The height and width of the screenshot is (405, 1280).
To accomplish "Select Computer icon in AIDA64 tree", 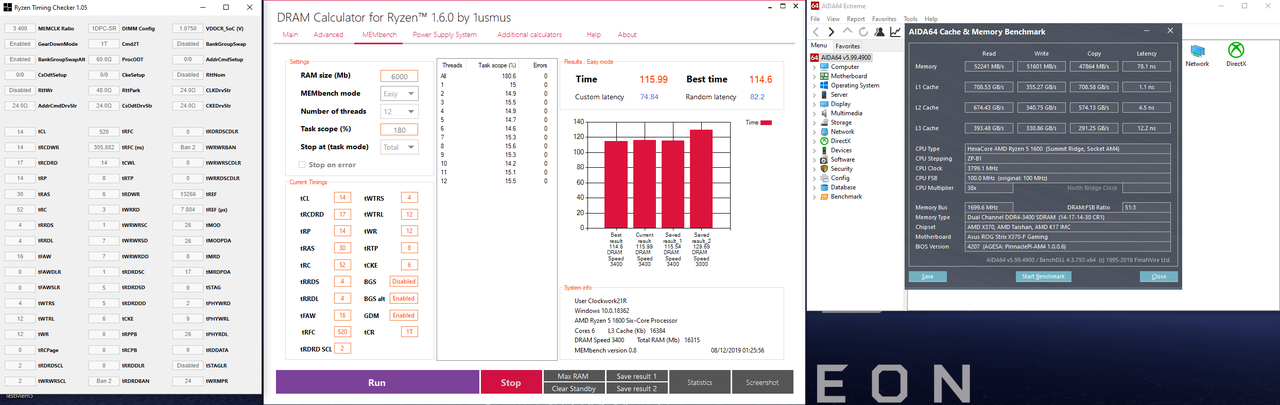I will point(825,67).
